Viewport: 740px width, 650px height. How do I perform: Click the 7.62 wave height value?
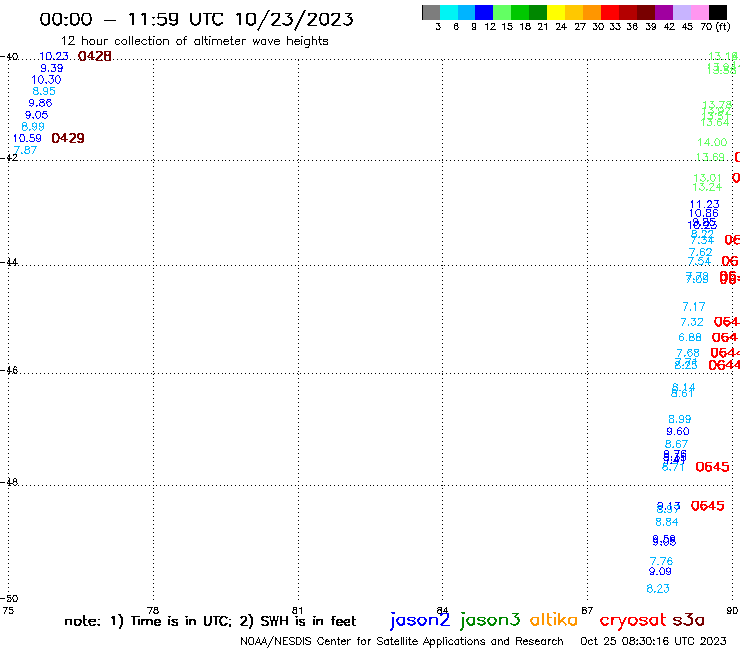[700, 253]
